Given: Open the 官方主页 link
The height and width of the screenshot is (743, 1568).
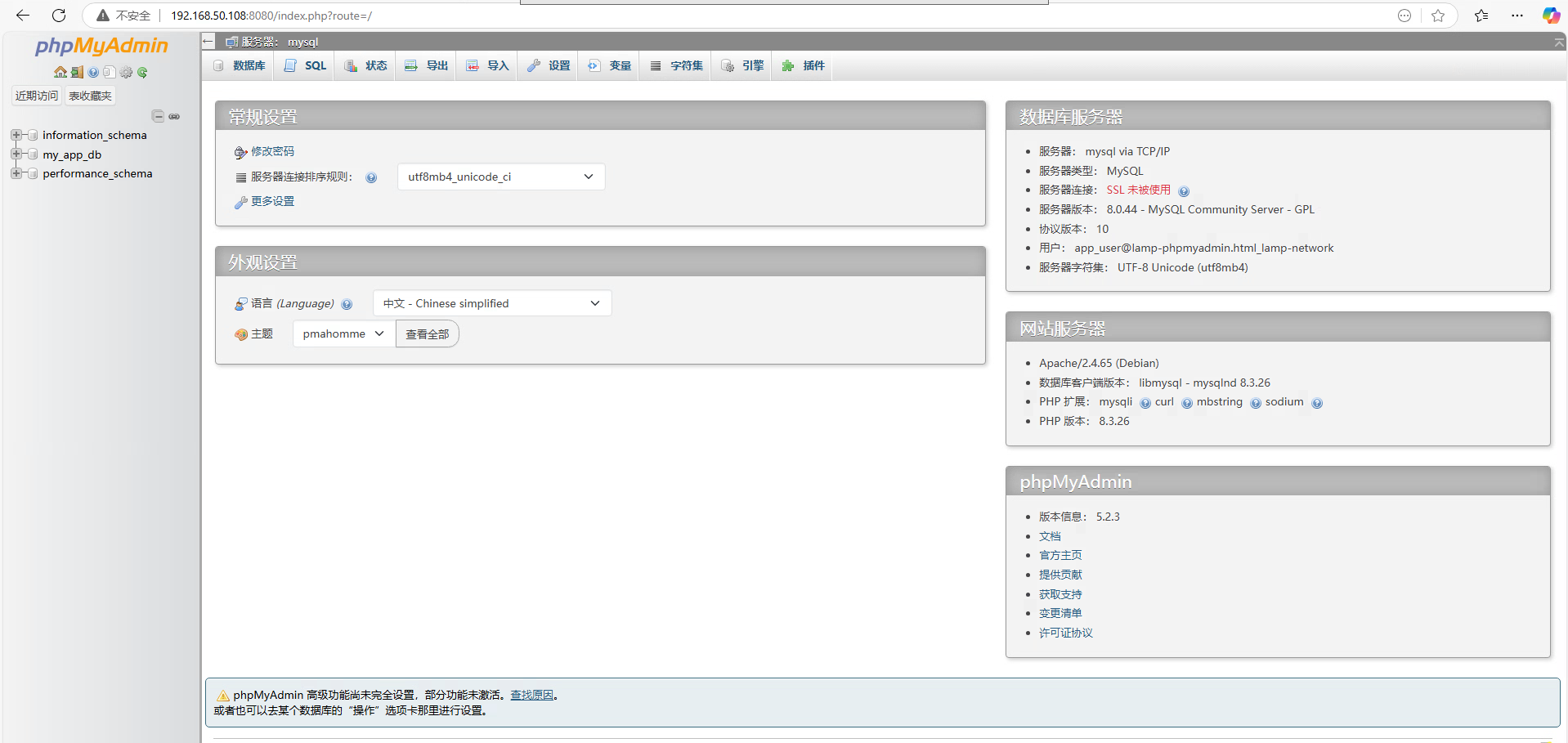Looking at the screenshot, I should click(1060, 555).
